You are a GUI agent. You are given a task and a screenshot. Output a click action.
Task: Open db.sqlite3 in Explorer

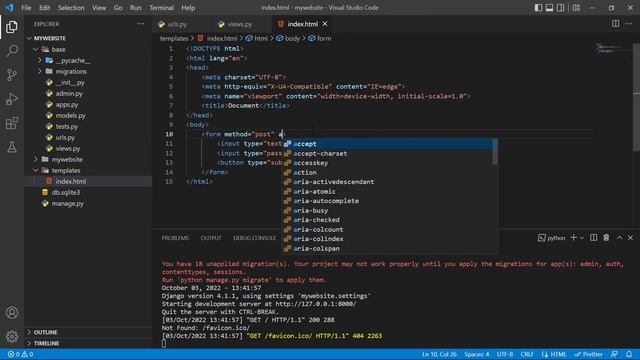tap(65, 192)
